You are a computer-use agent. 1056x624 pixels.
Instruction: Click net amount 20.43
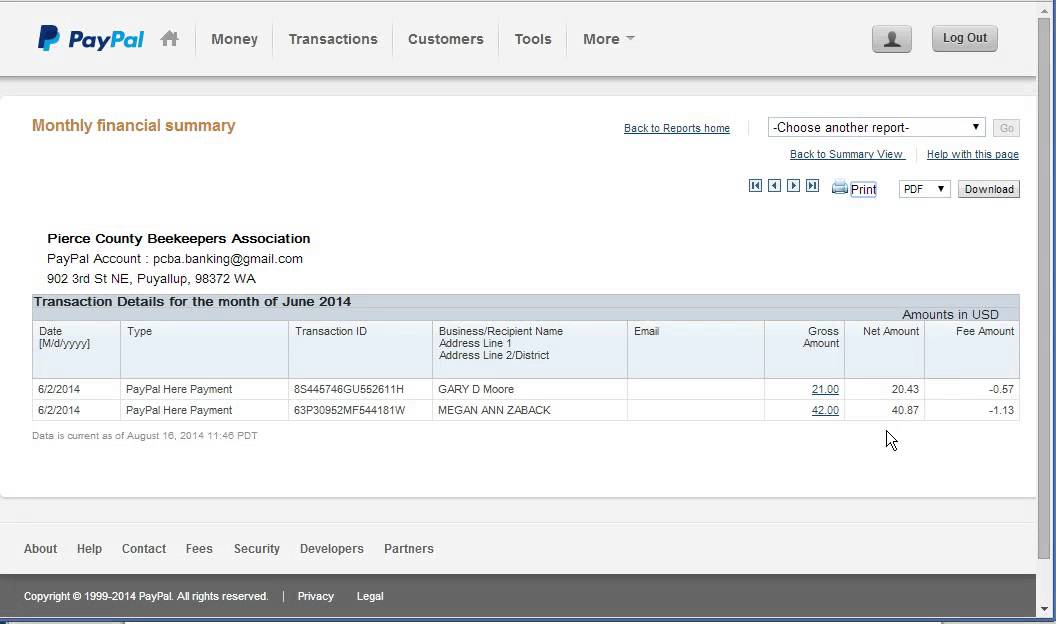point(905,389)
